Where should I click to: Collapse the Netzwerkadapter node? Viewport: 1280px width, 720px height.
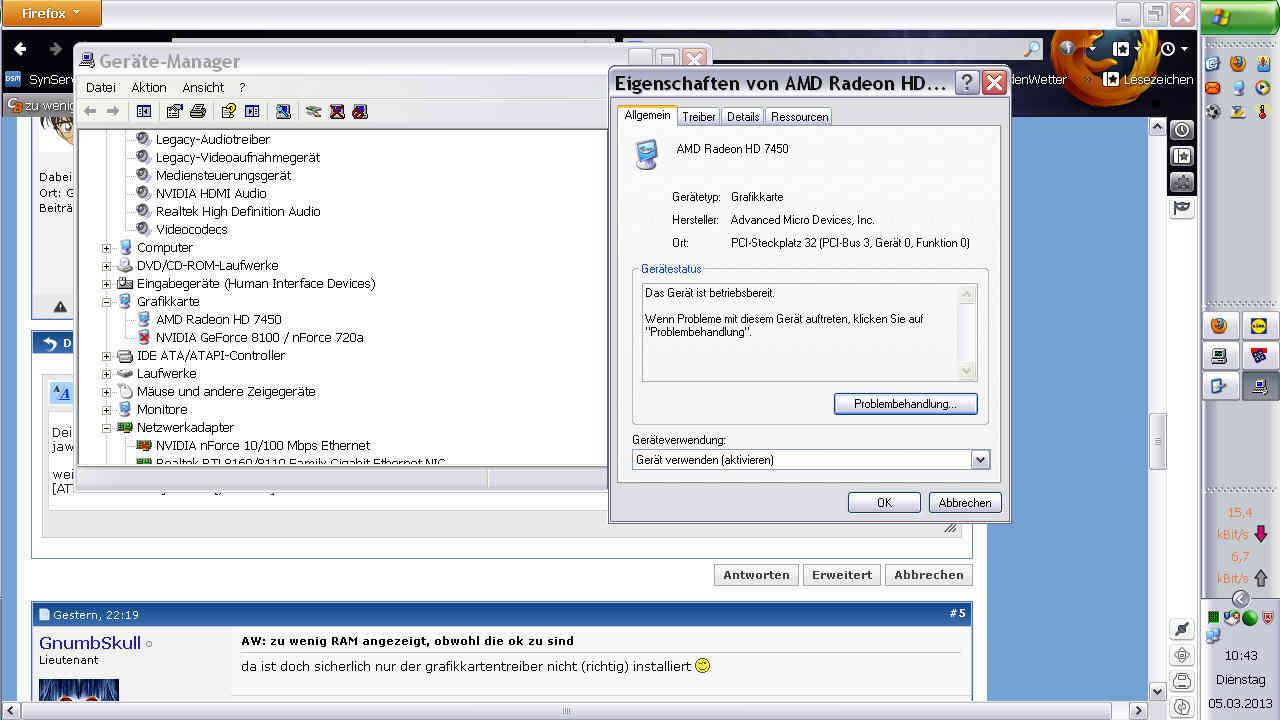(x=107, y=428)
